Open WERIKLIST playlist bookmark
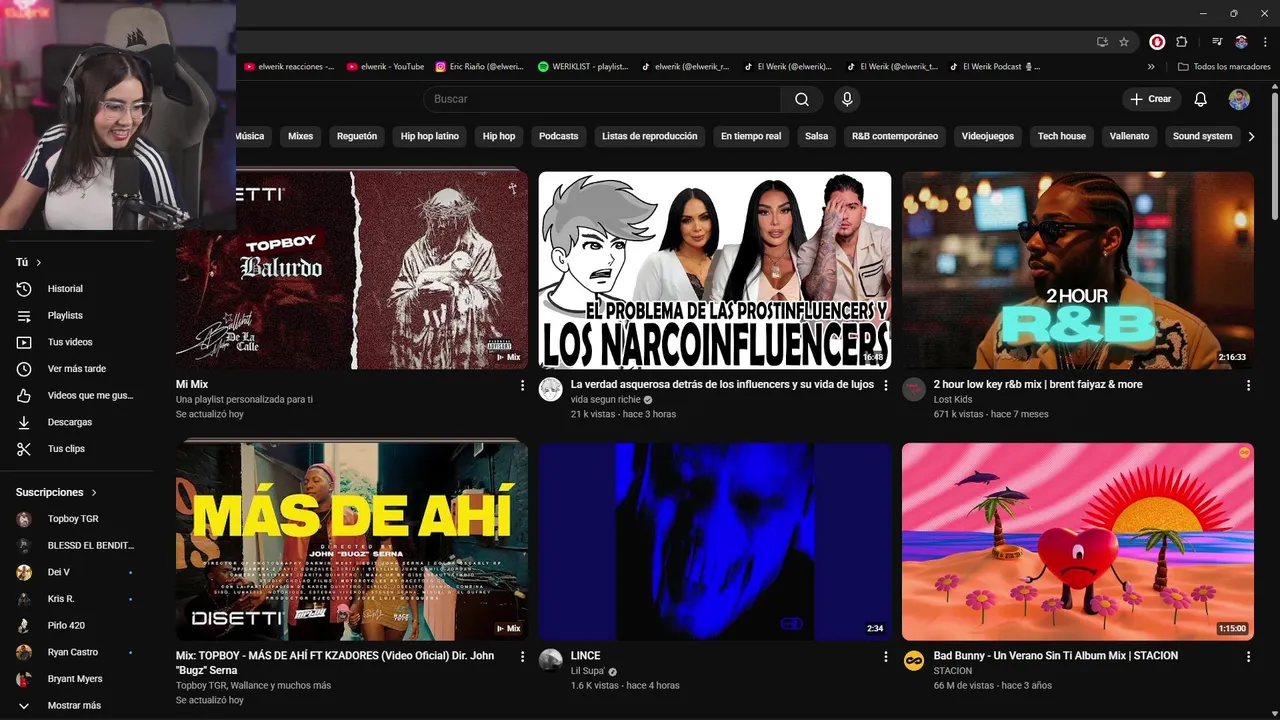Viewport: 1280px width, 720px height. click(x=584, y=67)
